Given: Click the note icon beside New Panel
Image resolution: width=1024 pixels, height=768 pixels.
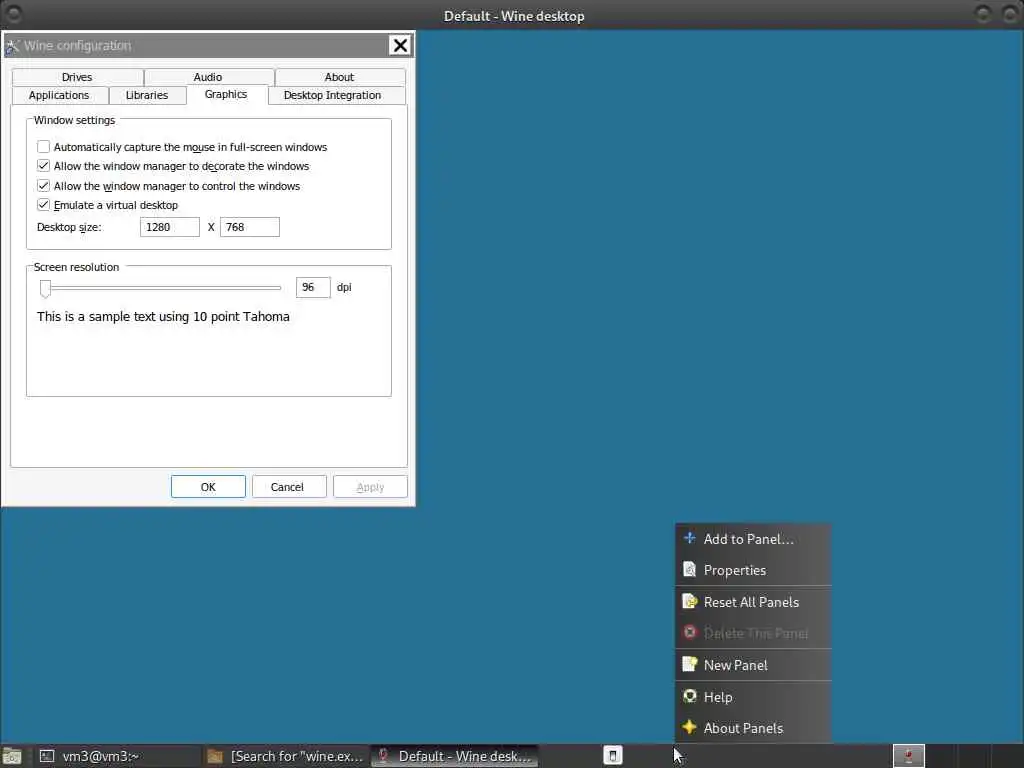Looking at the screenshot, I should [690, 665].
